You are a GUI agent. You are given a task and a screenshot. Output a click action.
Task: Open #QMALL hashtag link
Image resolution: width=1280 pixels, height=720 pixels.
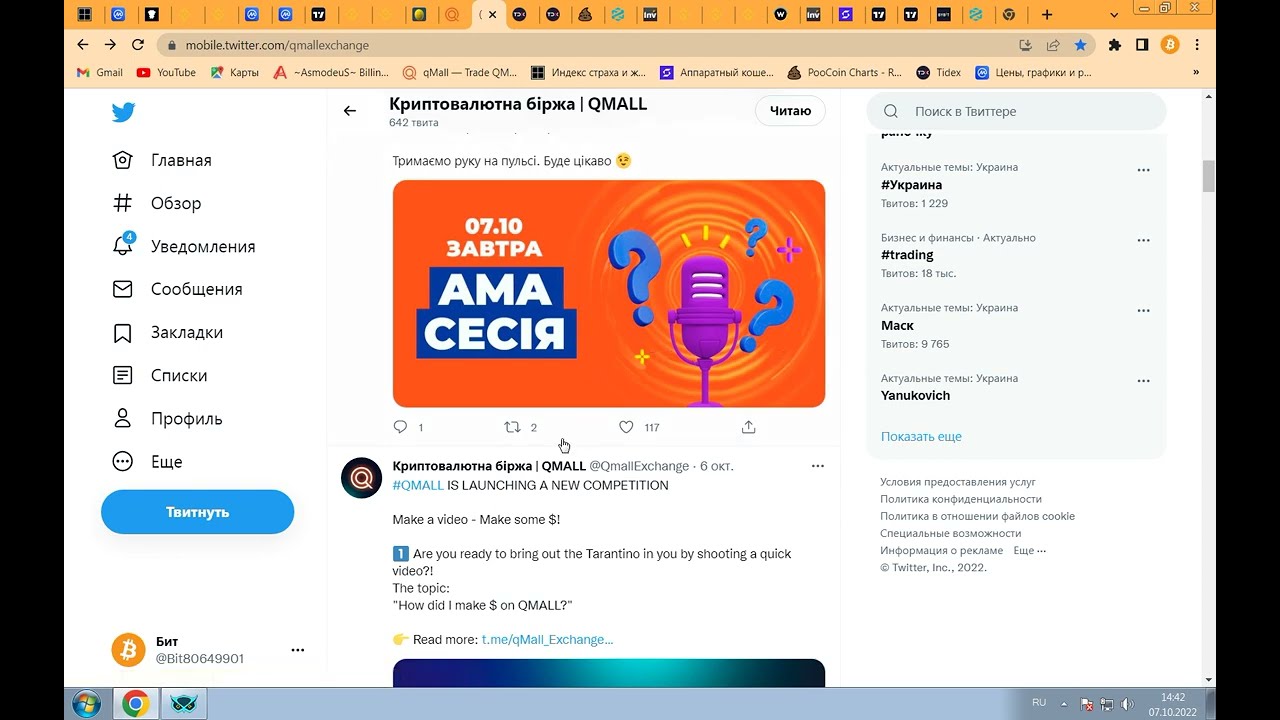pyautogui.click(x=418, y=485)
